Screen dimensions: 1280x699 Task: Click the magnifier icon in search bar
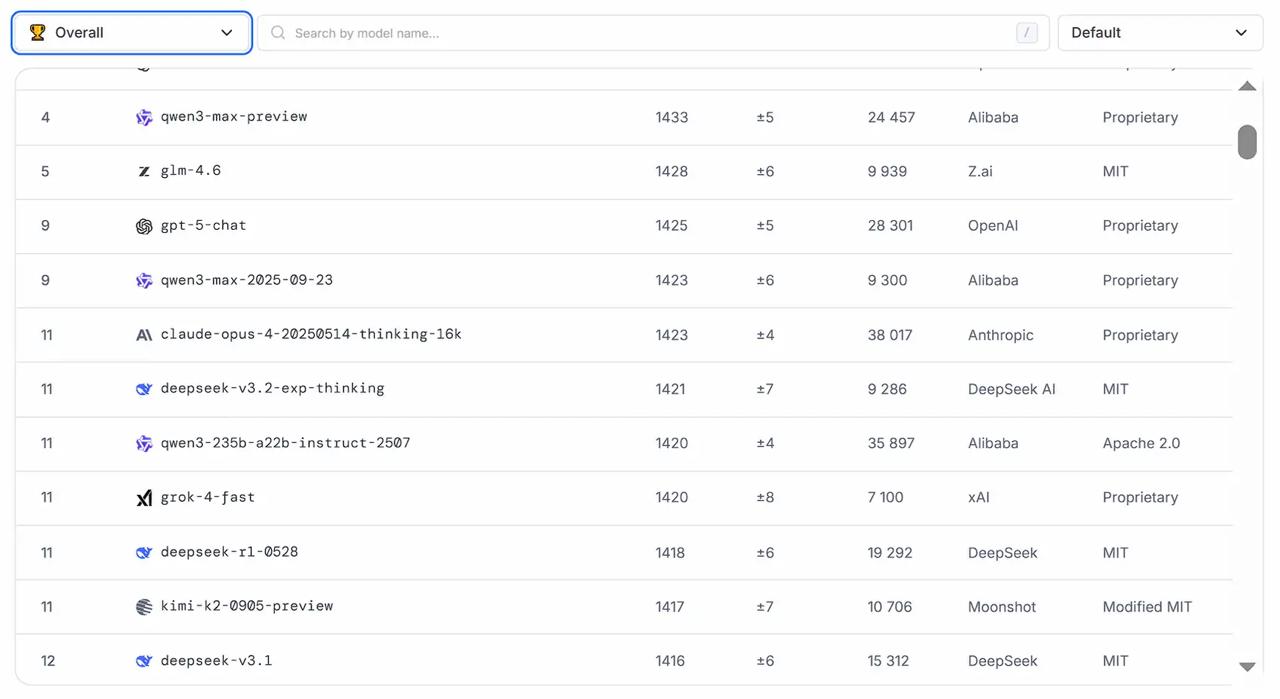[x=278, y=33]
